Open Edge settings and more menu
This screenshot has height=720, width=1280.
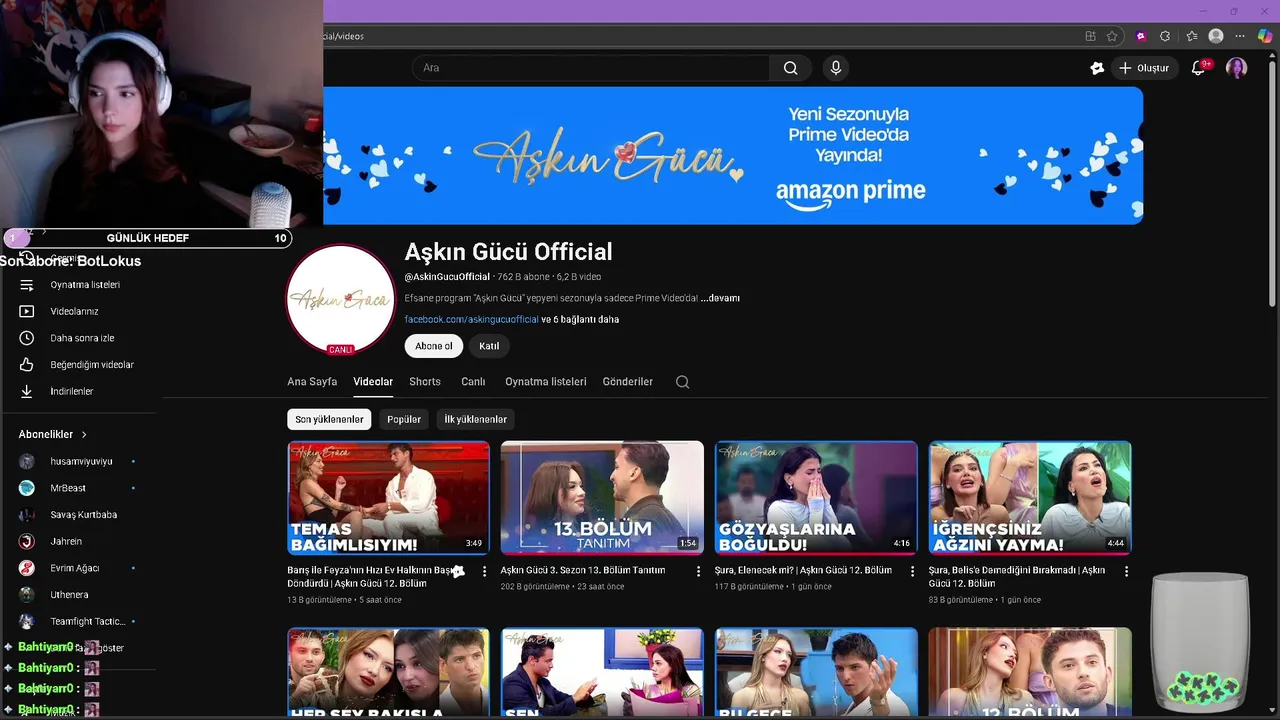click(x=1240, y=36)
